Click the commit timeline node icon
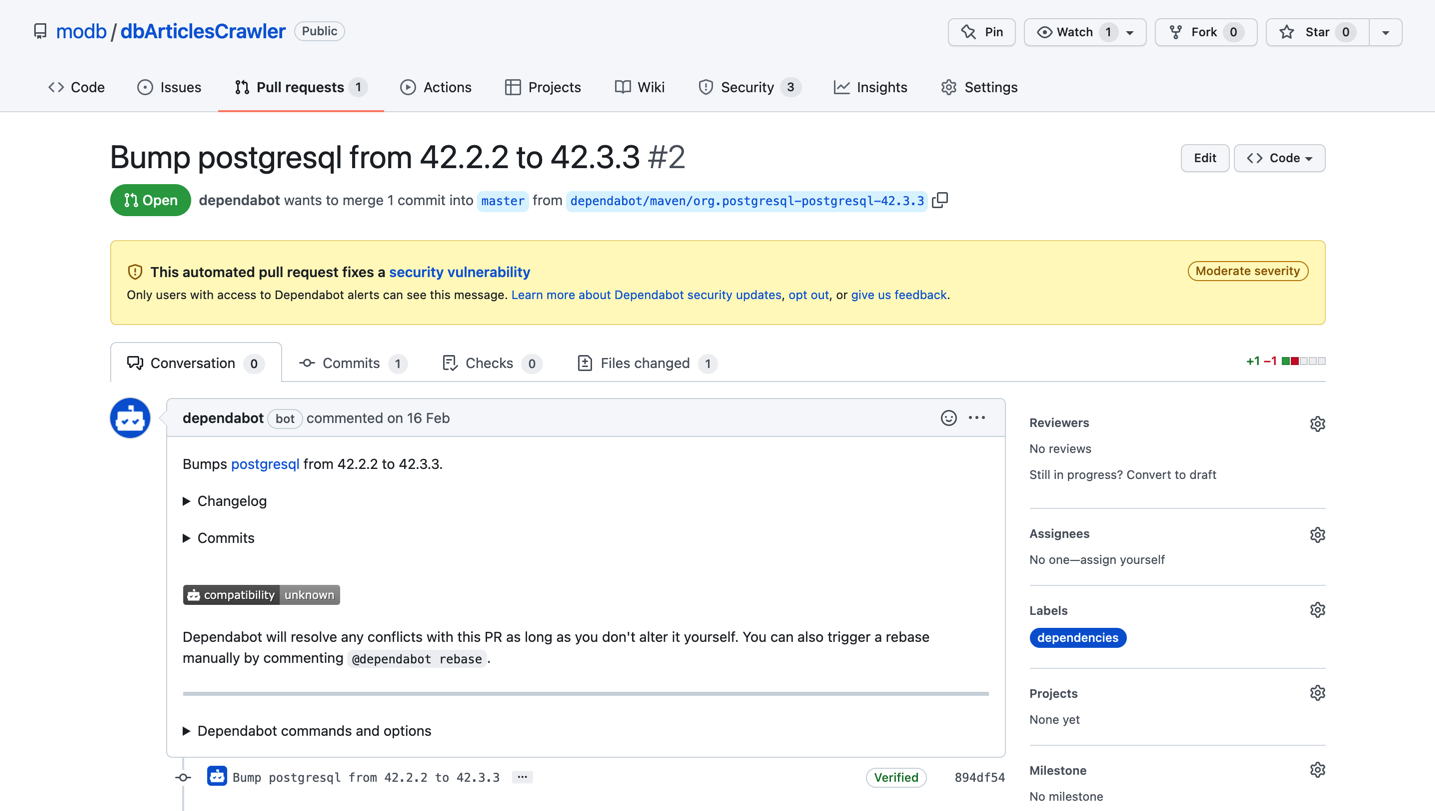Screen dimensions: 1435x811 point(183,777)
